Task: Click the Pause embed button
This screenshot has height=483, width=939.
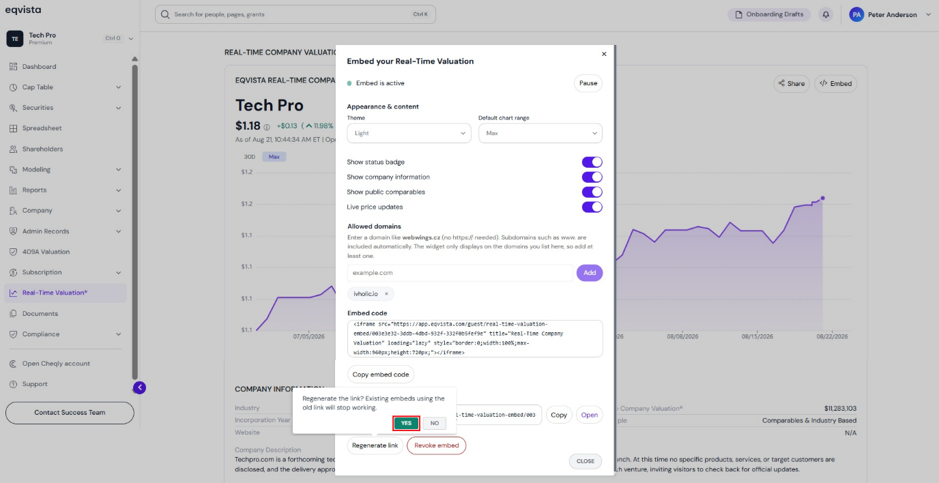Action: [588, 83]
